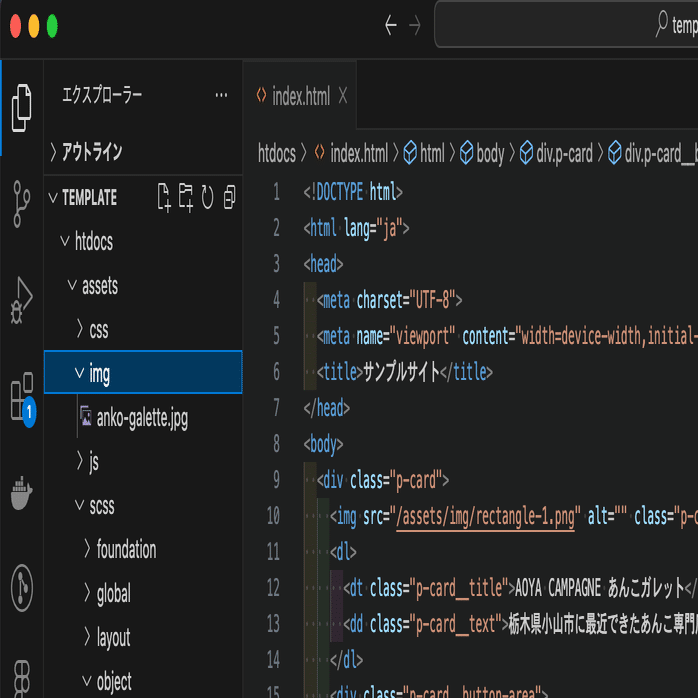The height and width of the screenshot is (698, 698).
Task: Go forward with the right arrow
Action: click(414, 25)
